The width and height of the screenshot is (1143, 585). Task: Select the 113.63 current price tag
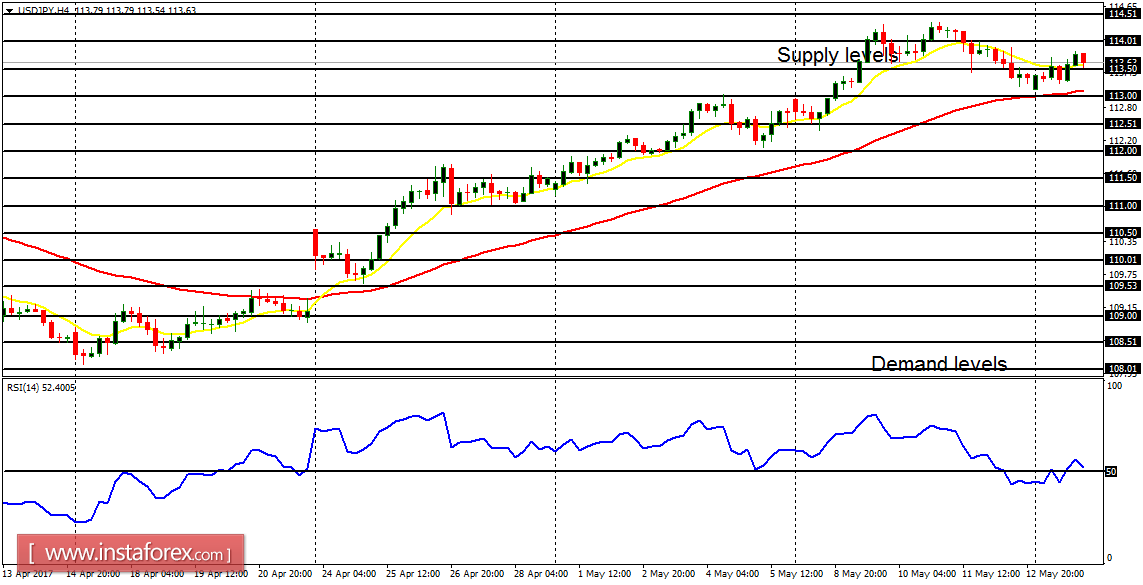1125,62
